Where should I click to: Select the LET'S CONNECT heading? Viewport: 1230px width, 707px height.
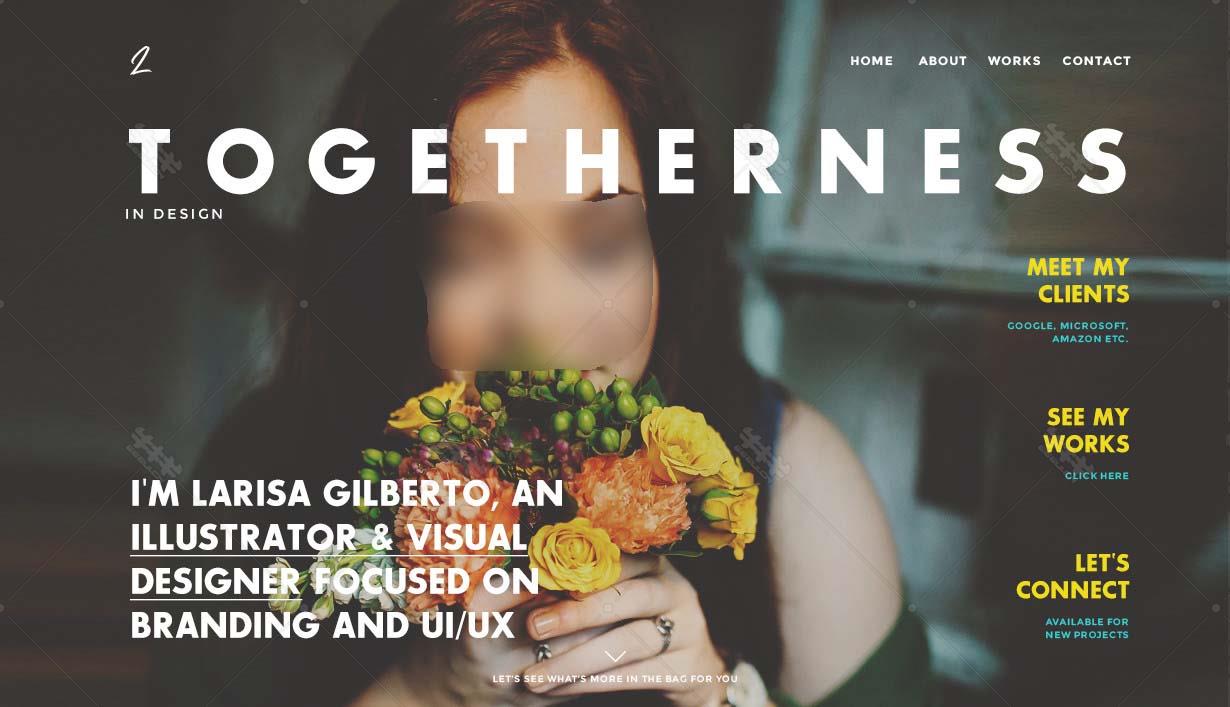(x=1073, y=577)
